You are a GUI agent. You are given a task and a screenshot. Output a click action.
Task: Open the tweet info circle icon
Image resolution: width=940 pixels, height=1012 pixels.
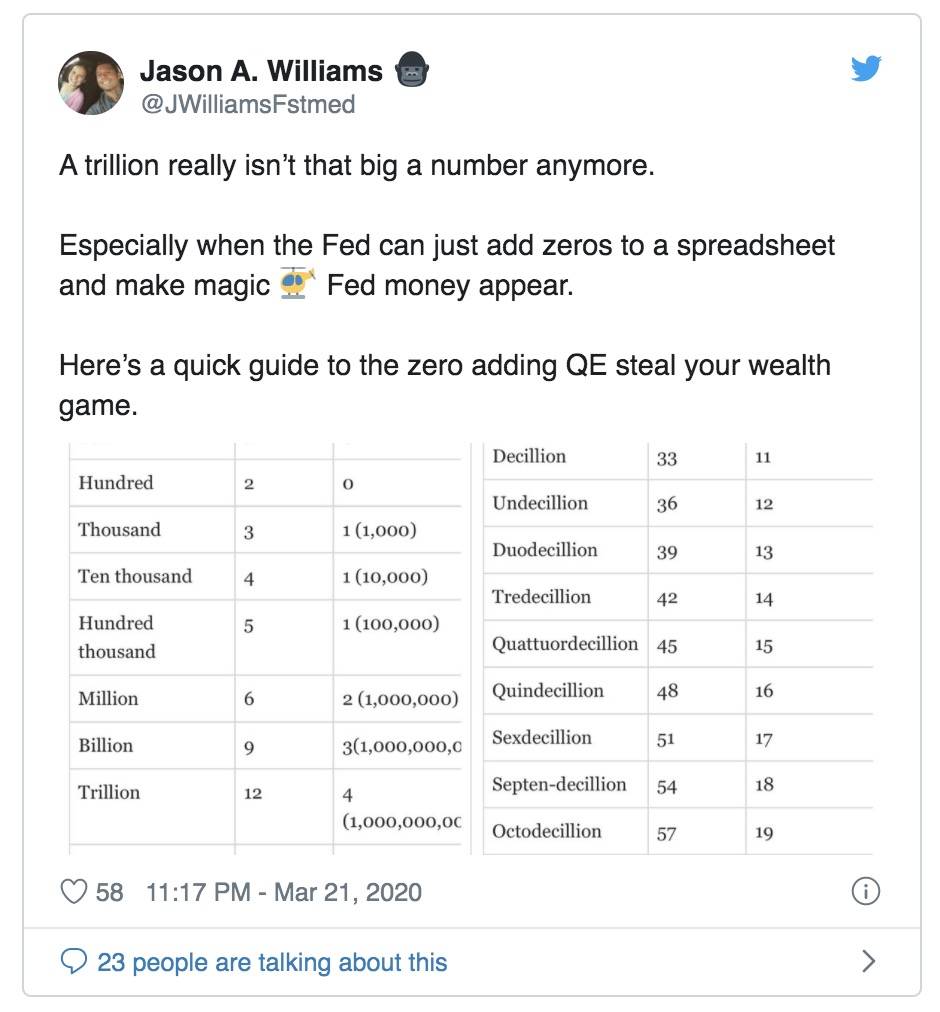point(866,891)
